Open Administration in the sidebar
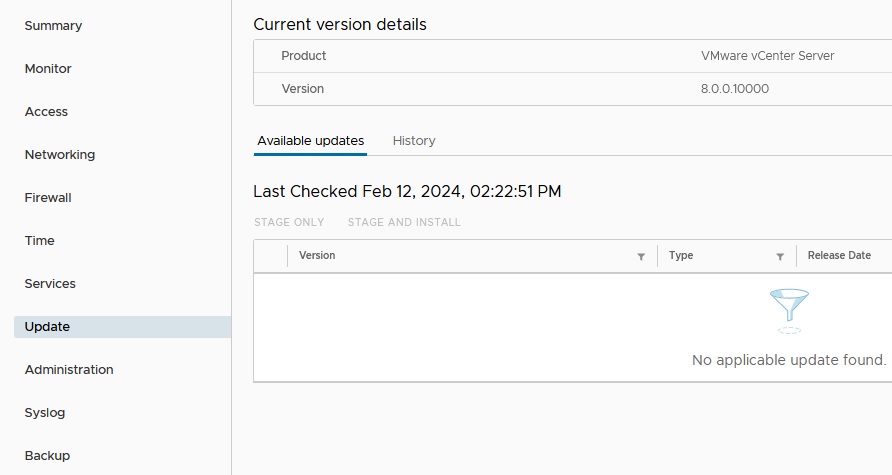The height and width of the screenshot is (475, 892). coord(69,370)
